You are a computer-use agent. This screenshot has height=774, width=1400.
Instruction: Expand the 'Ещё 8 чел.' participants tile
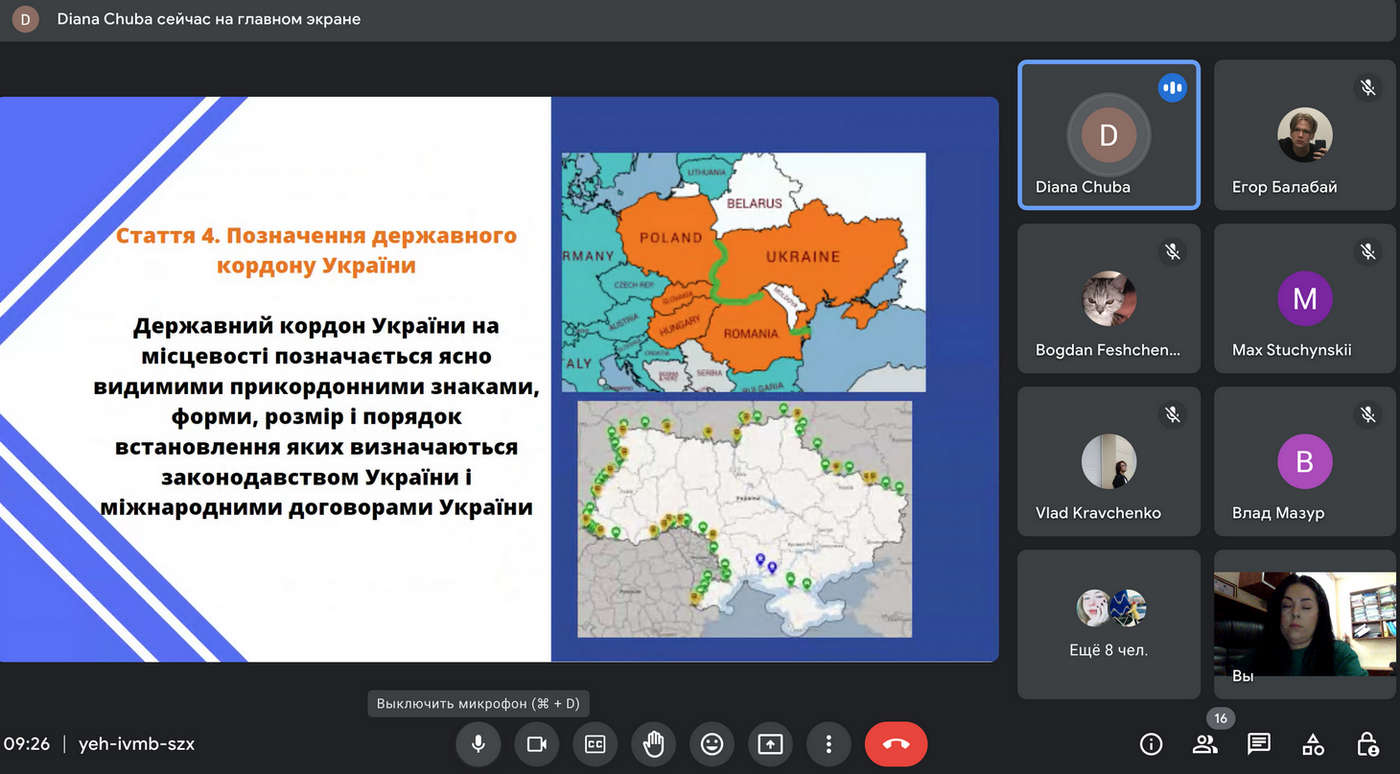click(x=1108, y=624)
